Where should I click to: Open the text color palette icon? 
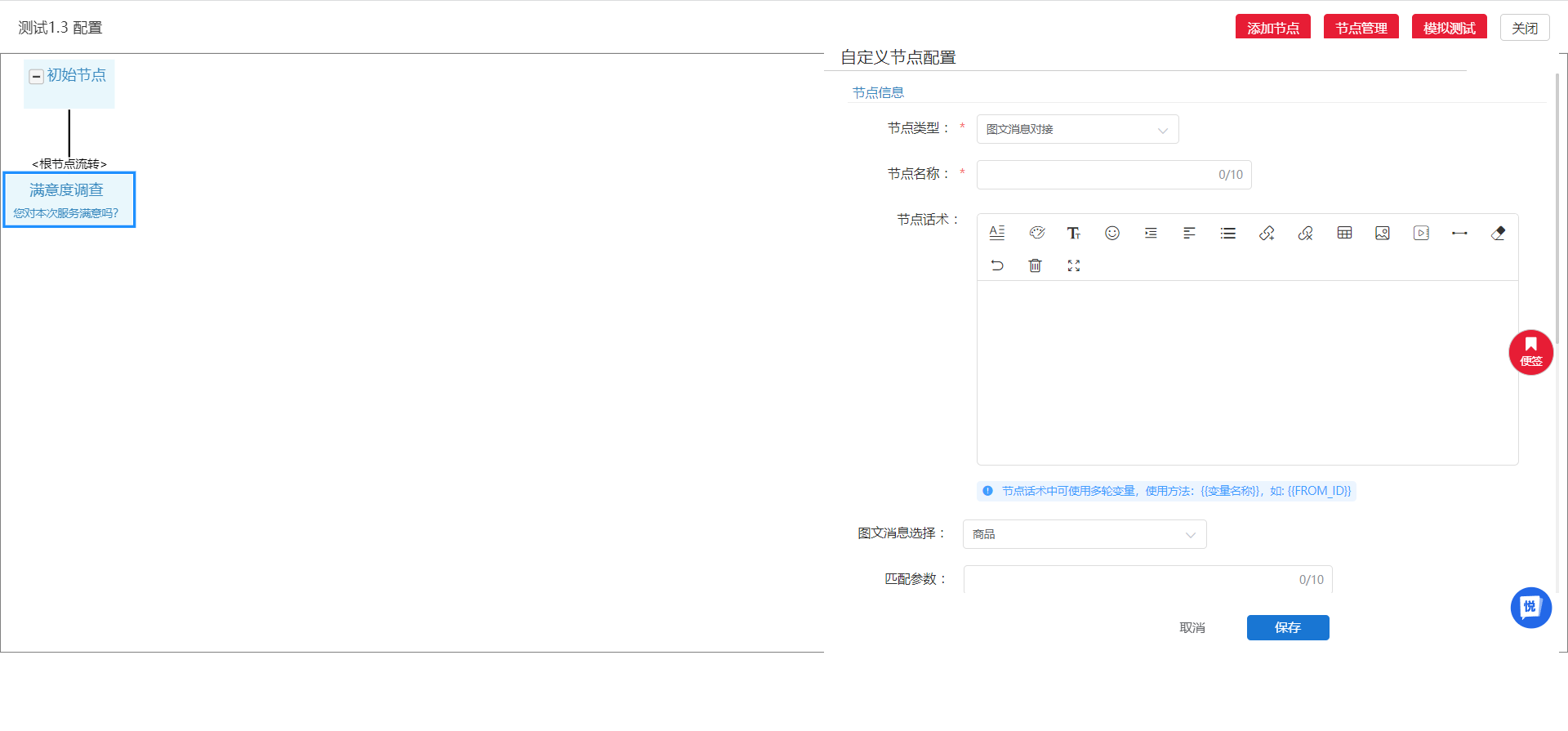(x=1036, y=233)
